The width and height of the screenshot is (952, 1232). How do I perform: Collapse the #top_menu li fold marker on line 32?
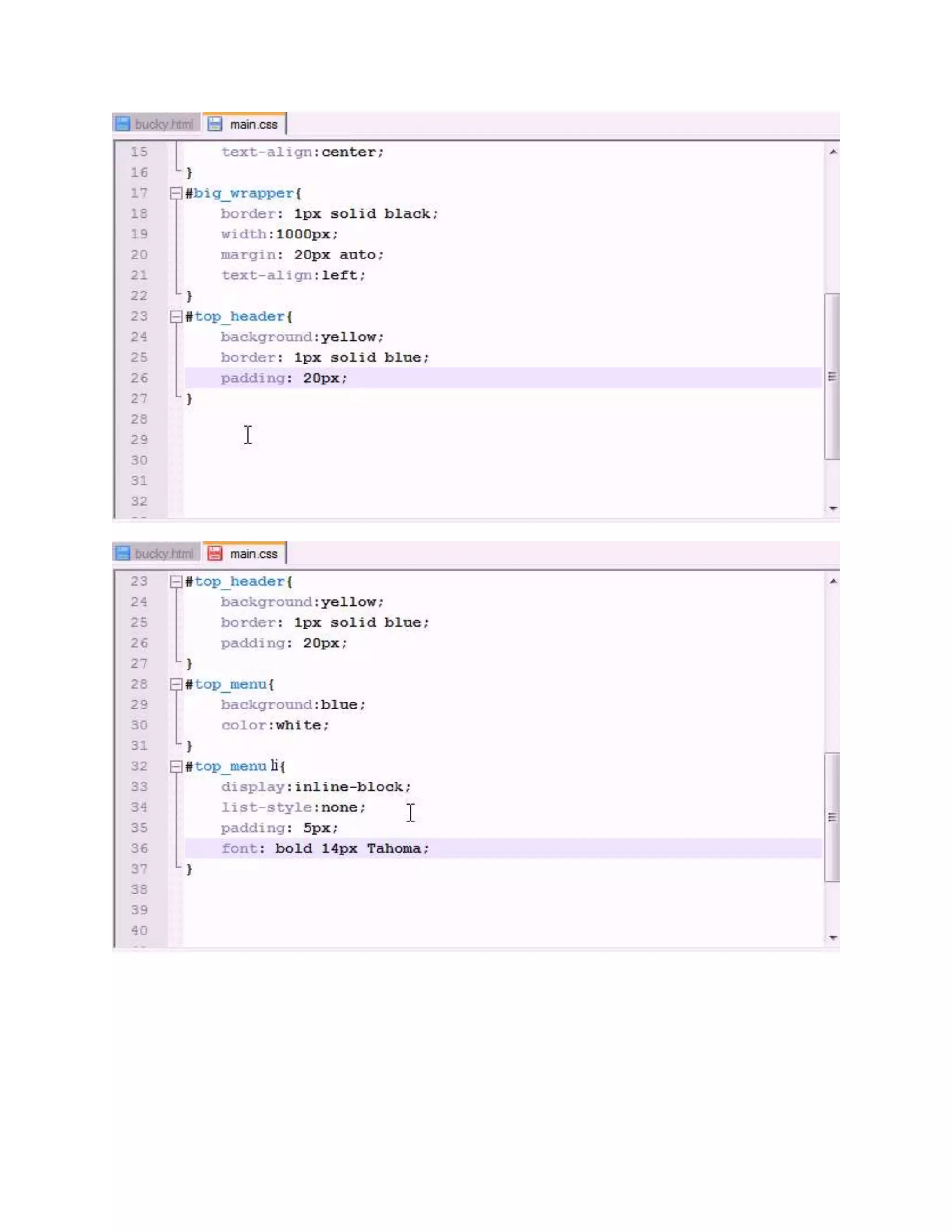176,766
